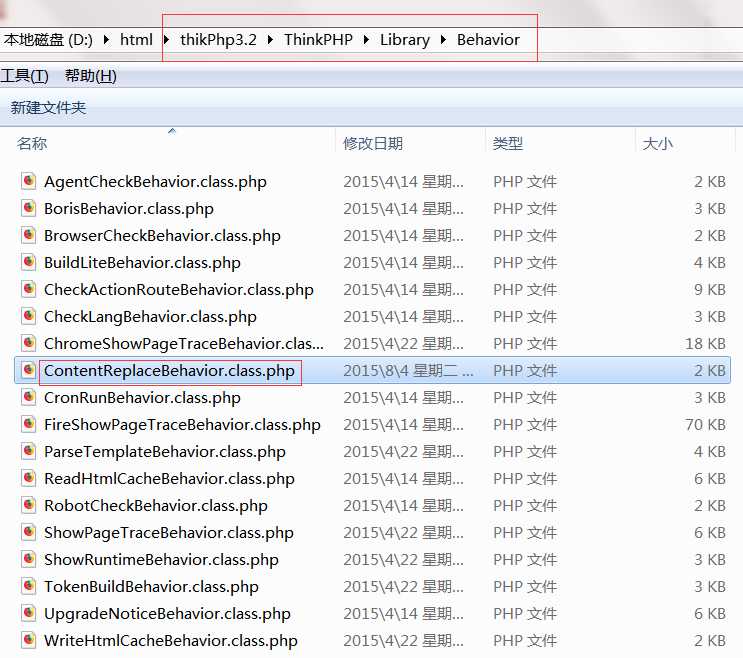The width and height of the screenshot is (743, 658).
Task: Click the CheckActionRouteBehavior.class.php file icon
Action: pos(28,288)
